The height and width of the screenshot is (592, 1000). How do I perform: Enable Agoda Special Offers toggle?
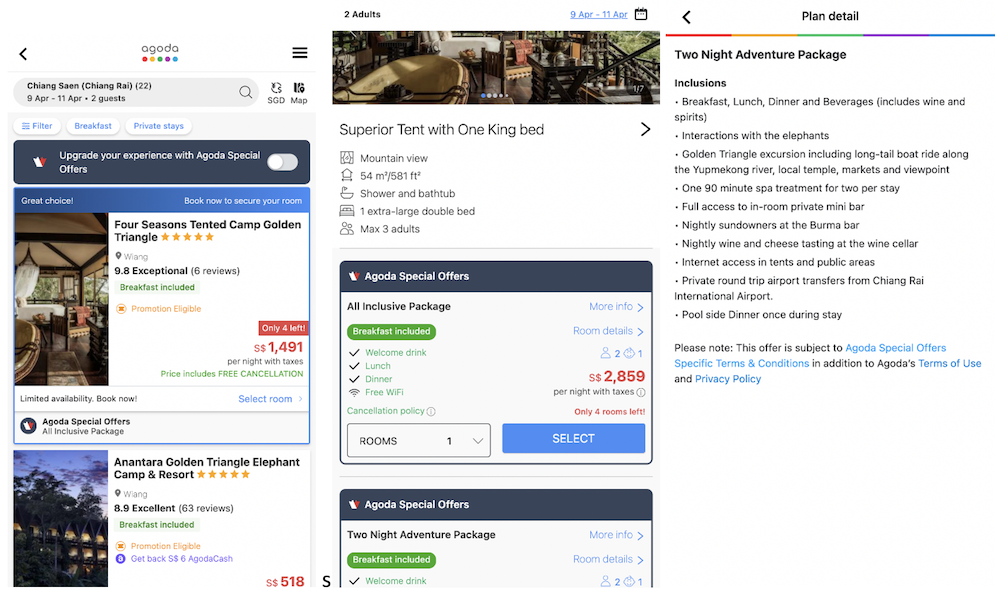coord(282,162)
